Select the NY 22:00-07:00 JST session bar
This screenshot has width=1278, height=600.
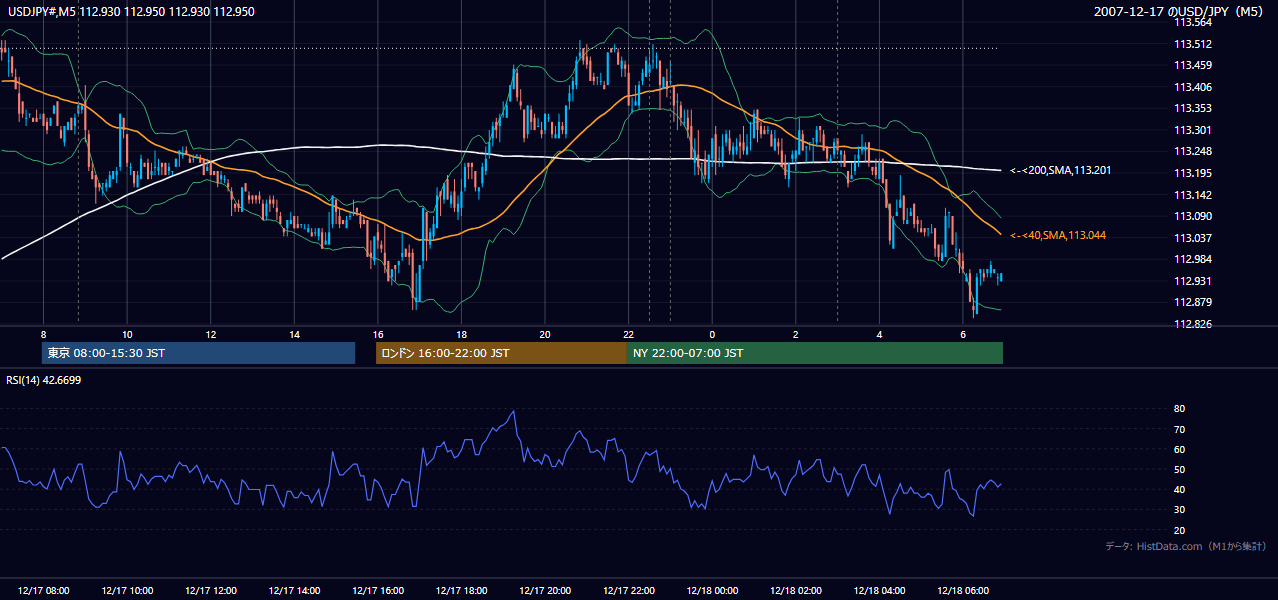pos(815,353)
